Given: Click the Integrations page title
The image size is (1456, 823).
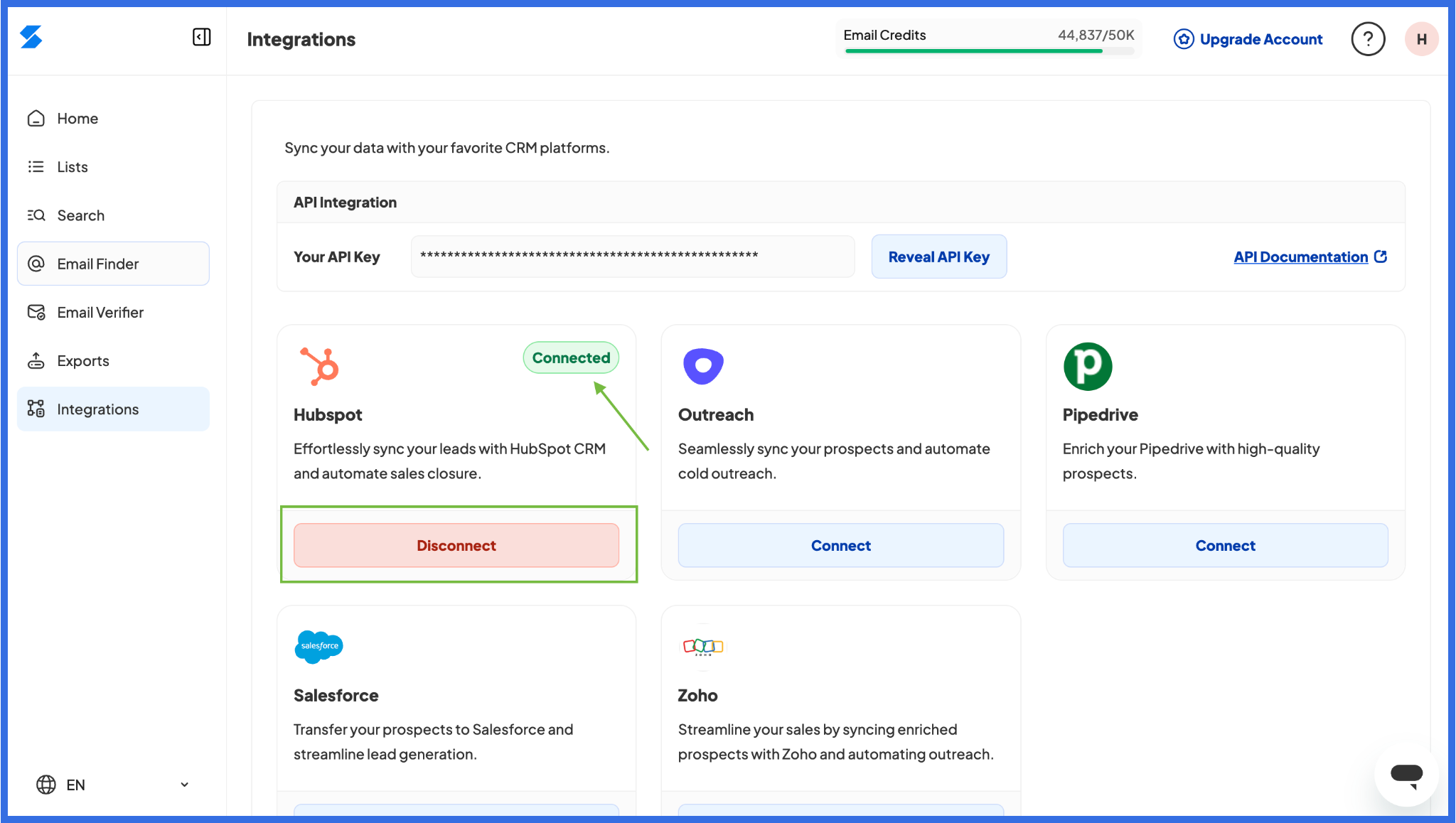Looking at the screenshot, I should [301, 39].
